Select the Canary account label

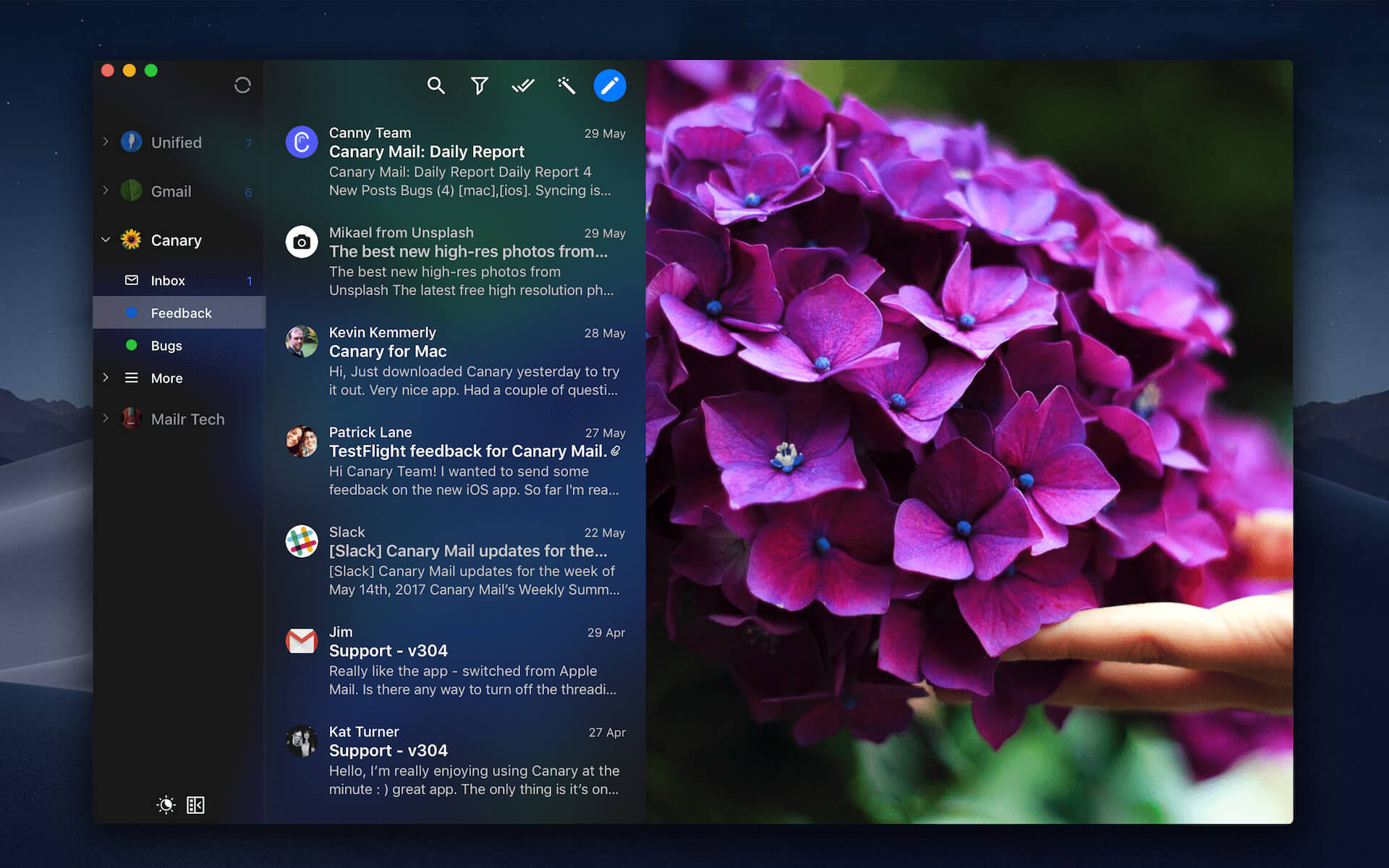(177, 240)
